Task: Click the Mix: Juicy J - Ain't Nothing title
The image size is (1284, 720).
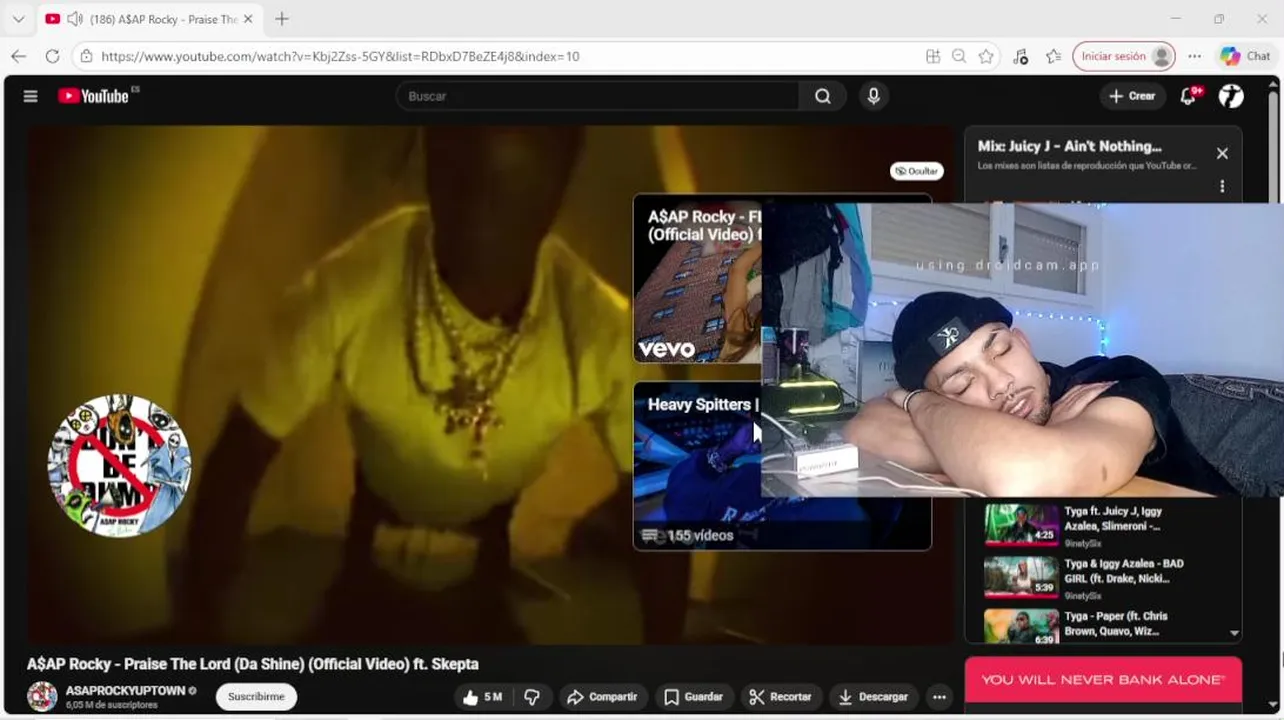Action: point(1069,146)
